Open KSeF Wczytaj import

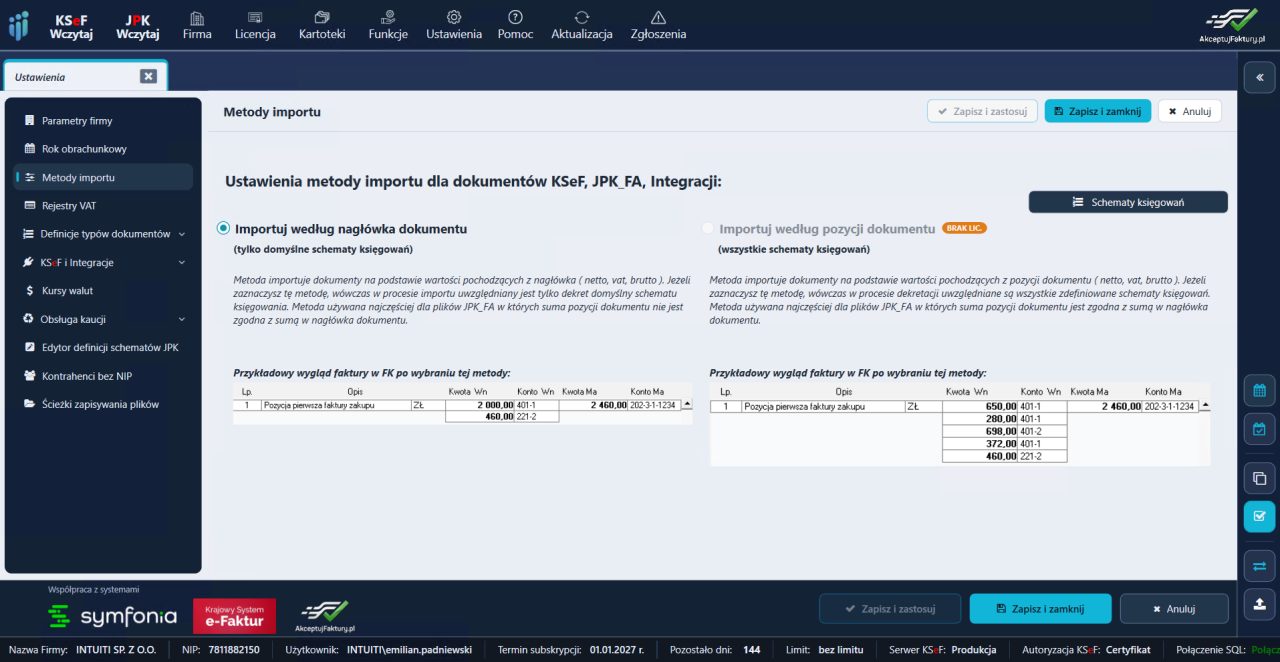[71, 26]
